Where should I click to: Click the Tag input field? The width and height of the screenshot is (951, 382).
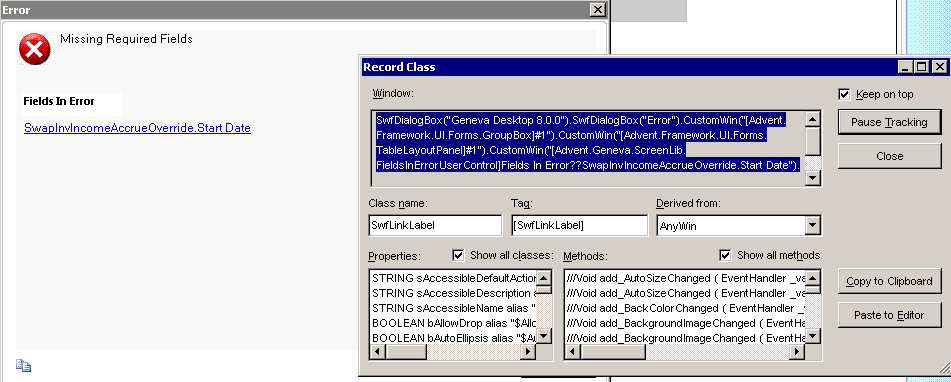click(x=580, y=226)
